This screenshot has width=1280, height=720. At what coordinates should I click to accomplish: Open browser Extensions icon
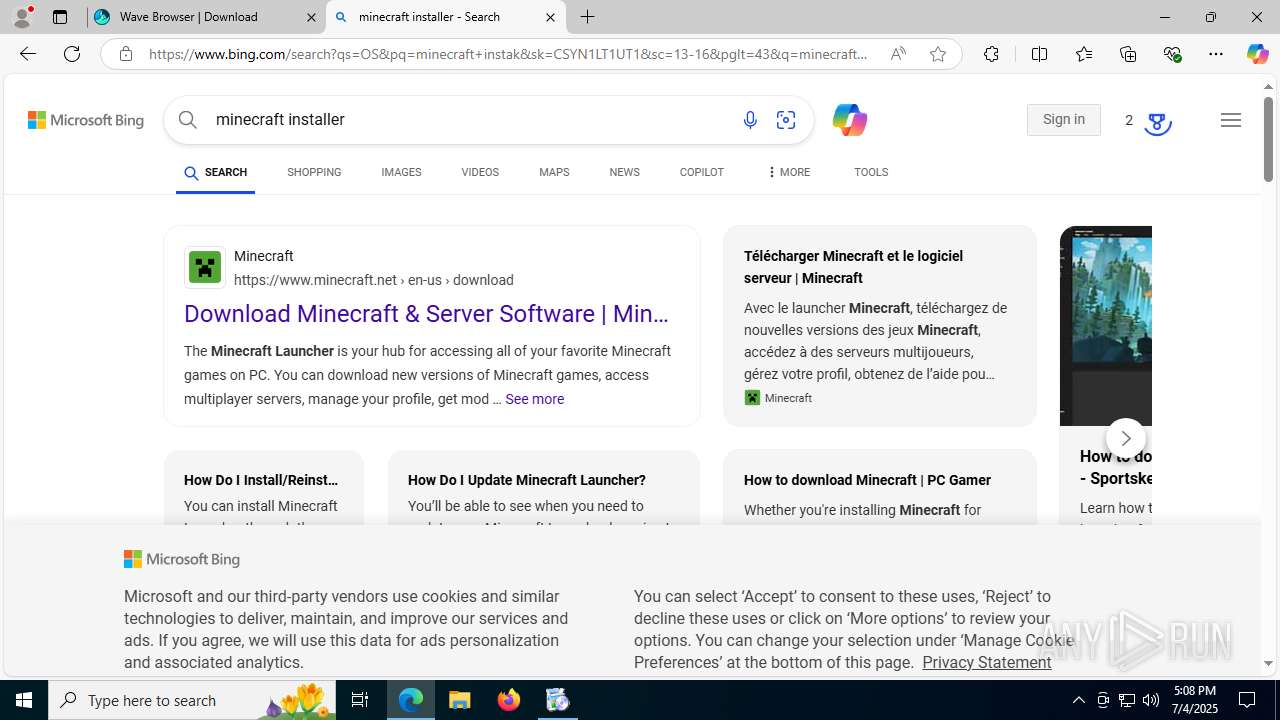tap(991, 54)
